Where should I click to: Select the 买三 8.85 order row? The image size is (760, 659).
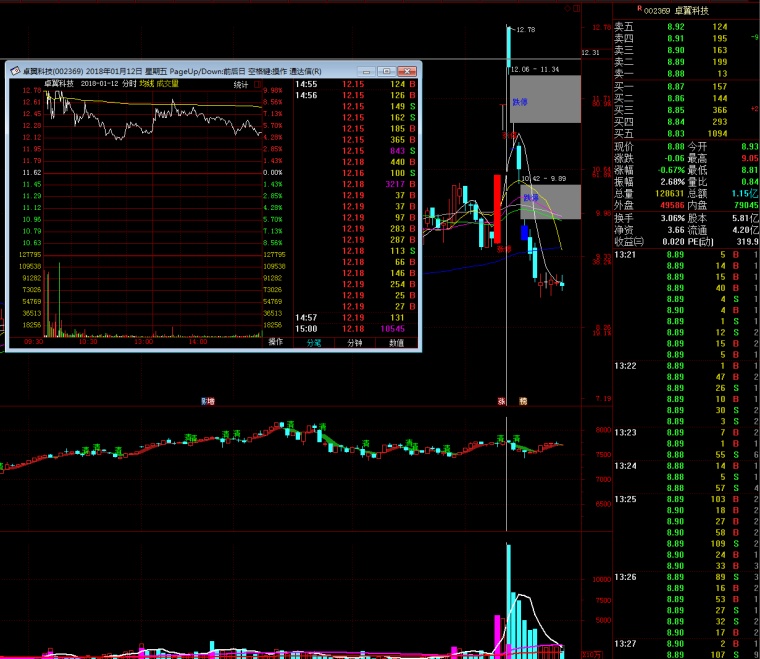(x=685, y=110)
